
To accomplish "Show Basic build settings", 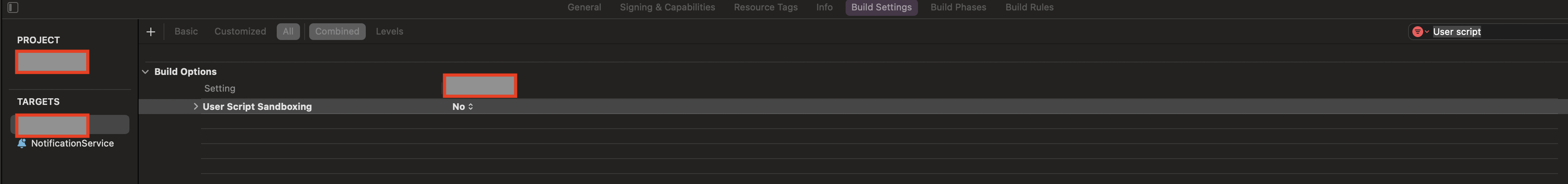I will [186, 32].
